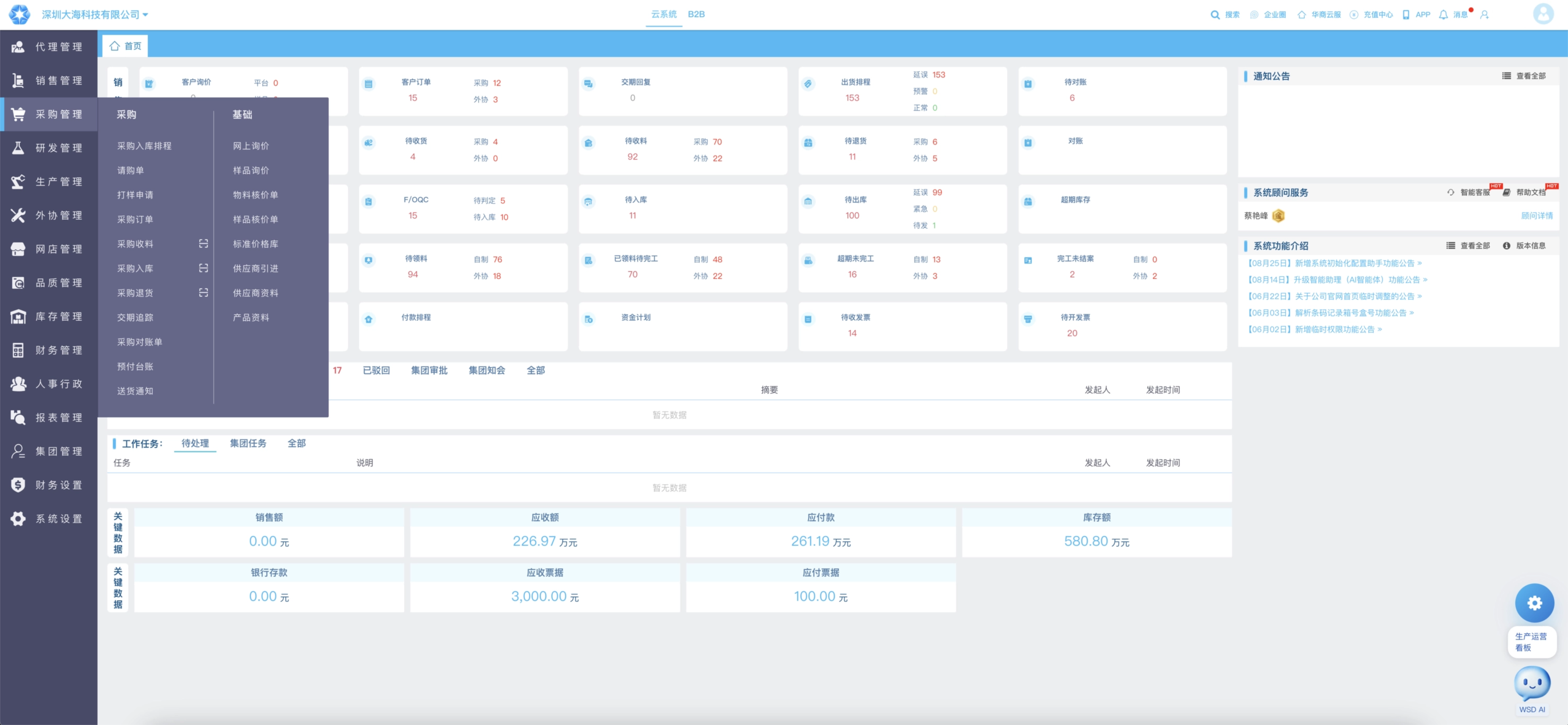The image size is (1568, 725).
Task: Open 【06月22日】 announcement link
Action: click(x=1335, y=296)
